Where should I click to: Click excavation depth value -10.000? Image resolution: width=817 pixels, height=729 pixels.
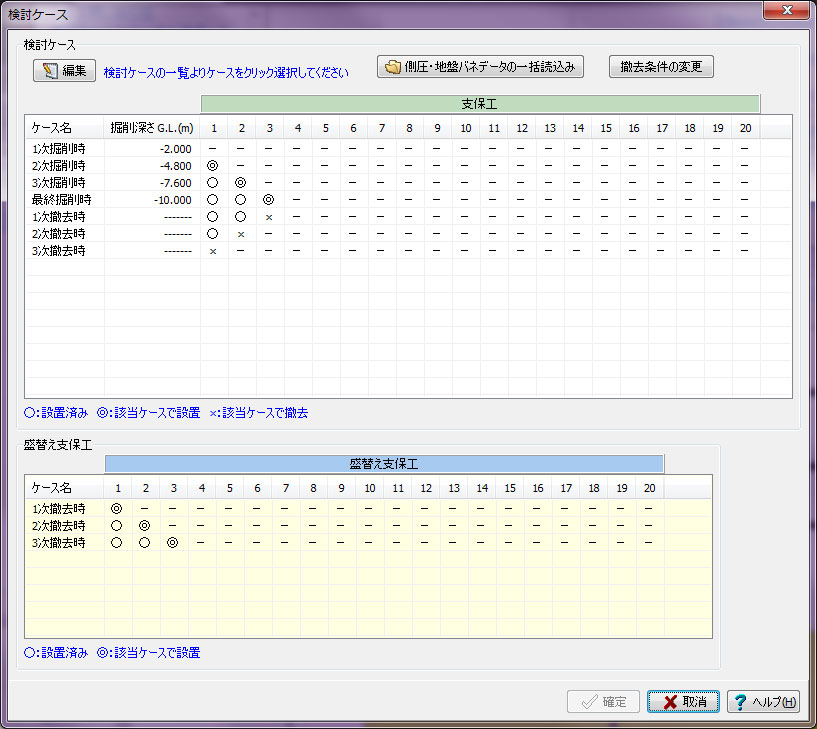pyautogui.click(x=172, y=200)
